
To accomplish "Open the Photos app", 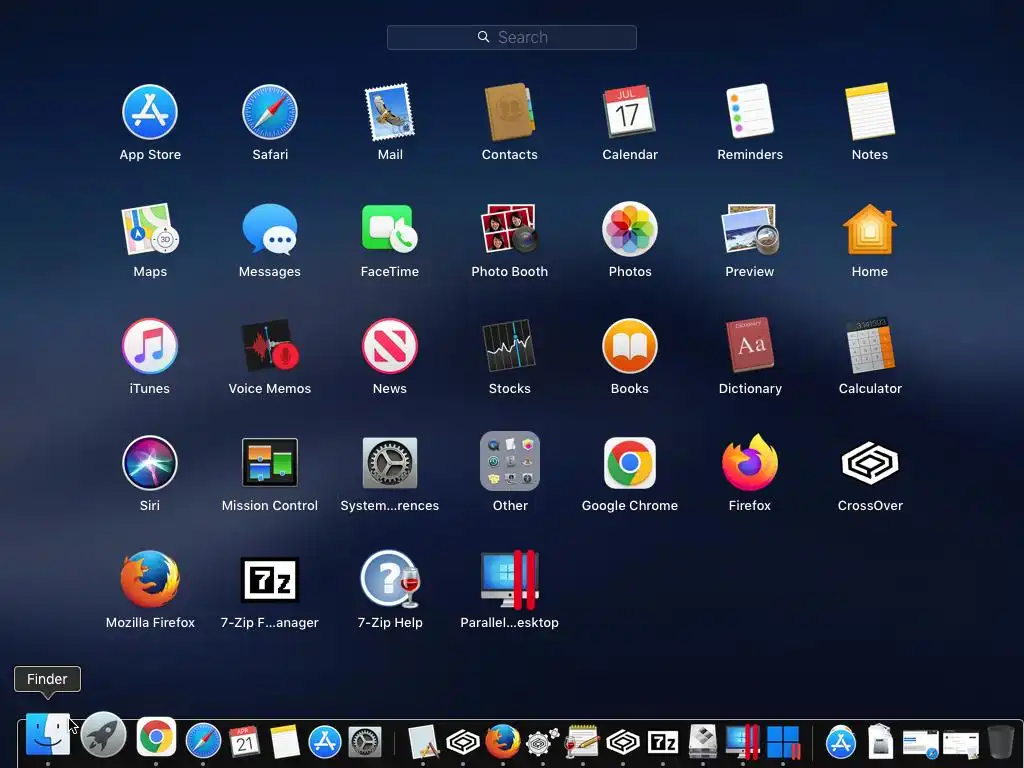I will coord(630,229).
